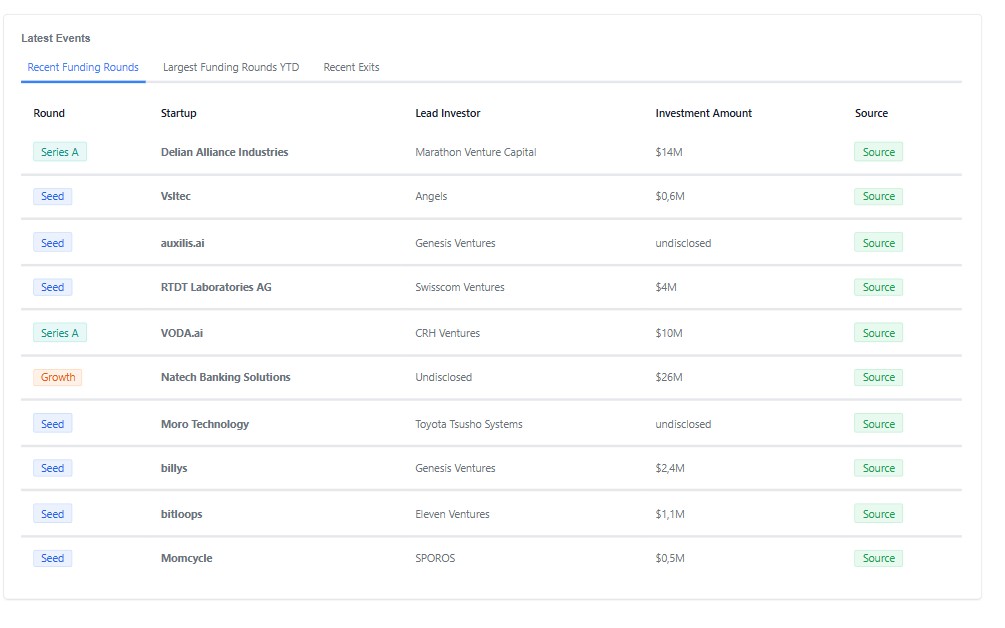Click lead investor Eleven Ventures
This screenshot has width=1005, height=628.
[x=453, y=514]
